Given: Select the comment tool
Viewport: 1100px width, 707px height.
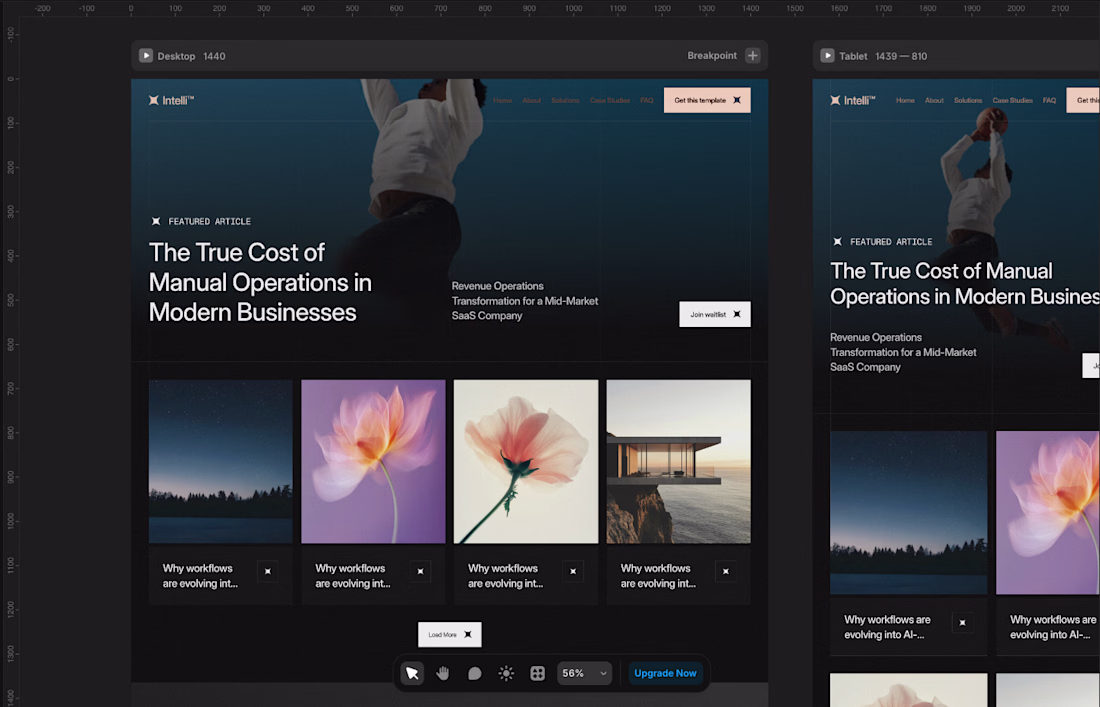Looking at the screenshot, I should pos(474,673).
